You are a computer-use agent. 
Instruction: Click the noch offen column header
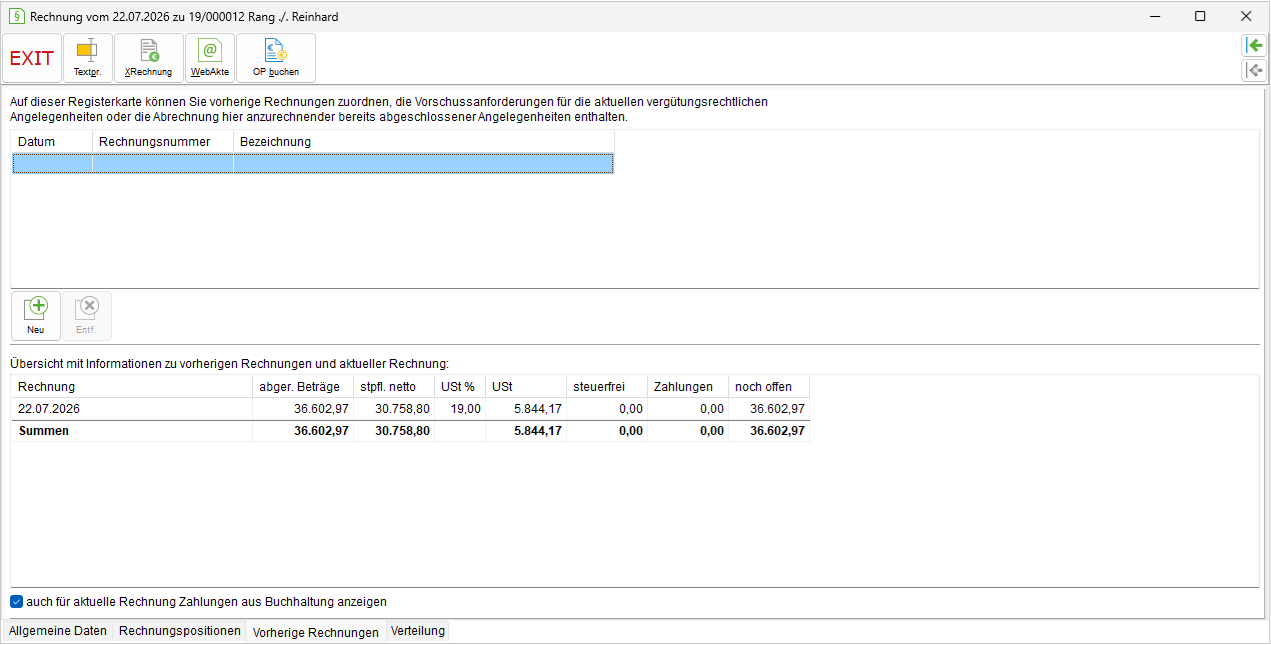[x=769, y=387]
